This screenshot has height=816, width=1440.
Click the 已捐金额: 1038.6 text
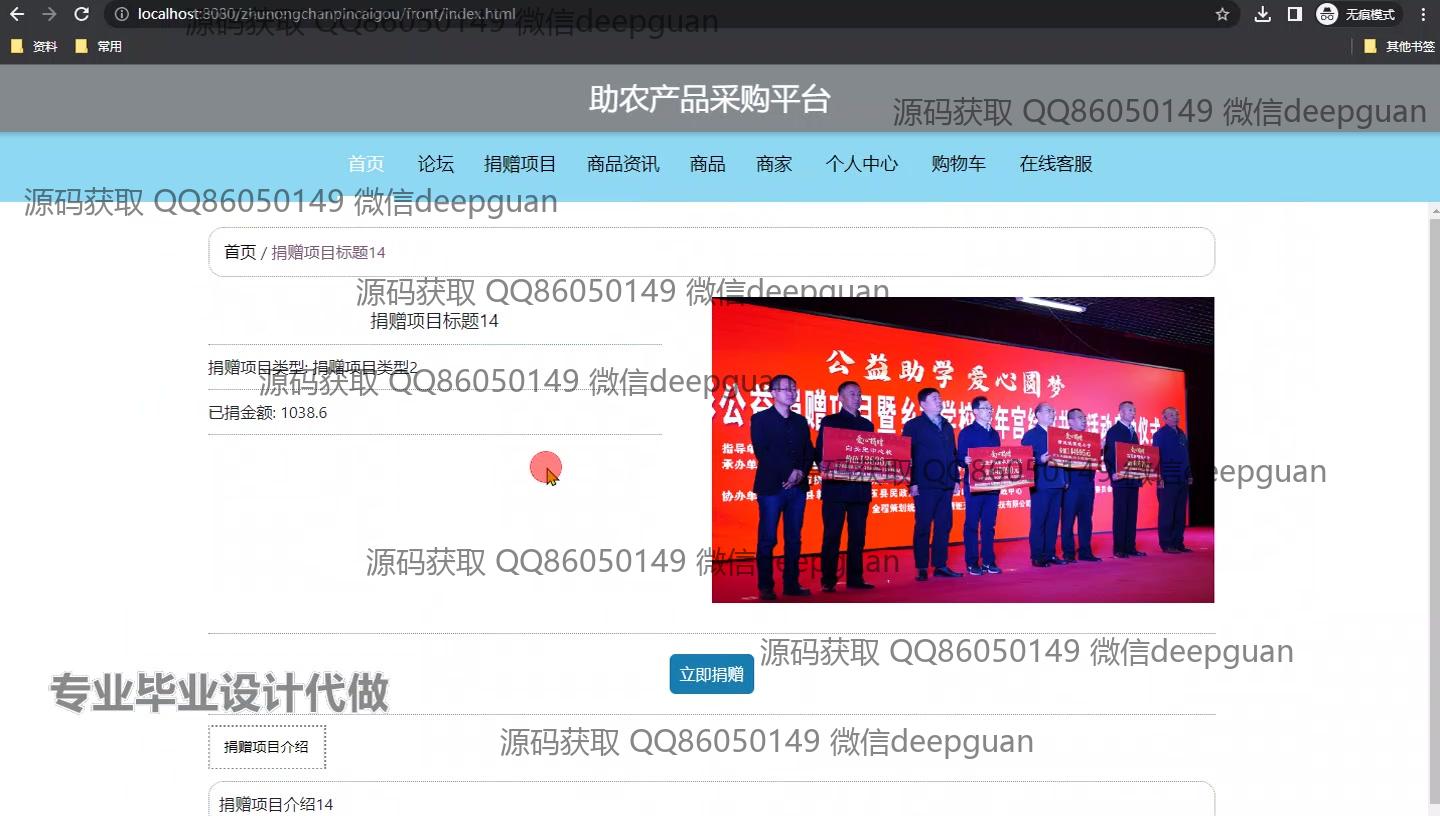(x=267, y=412)
